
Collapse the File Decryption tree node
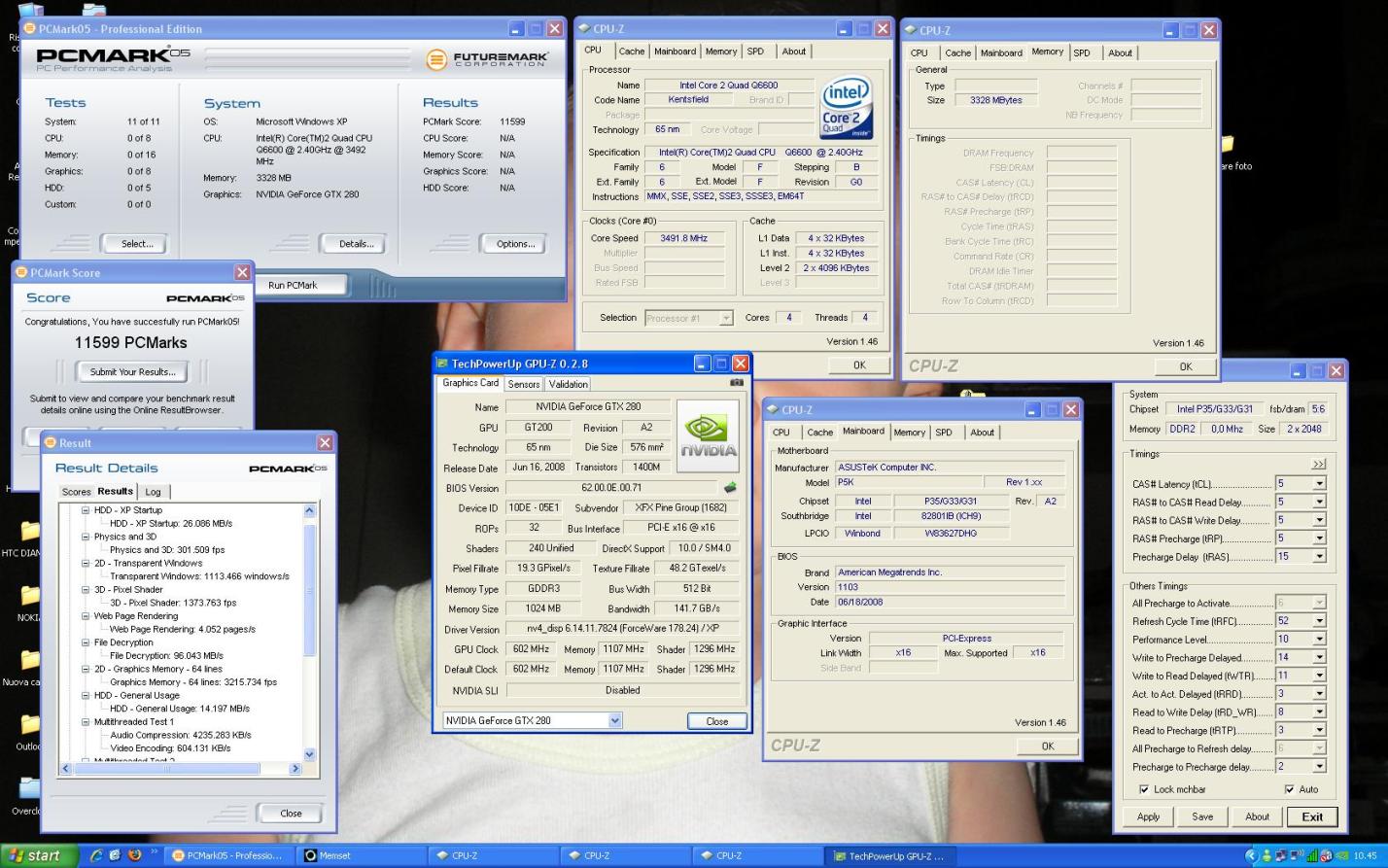click(86, 642)
